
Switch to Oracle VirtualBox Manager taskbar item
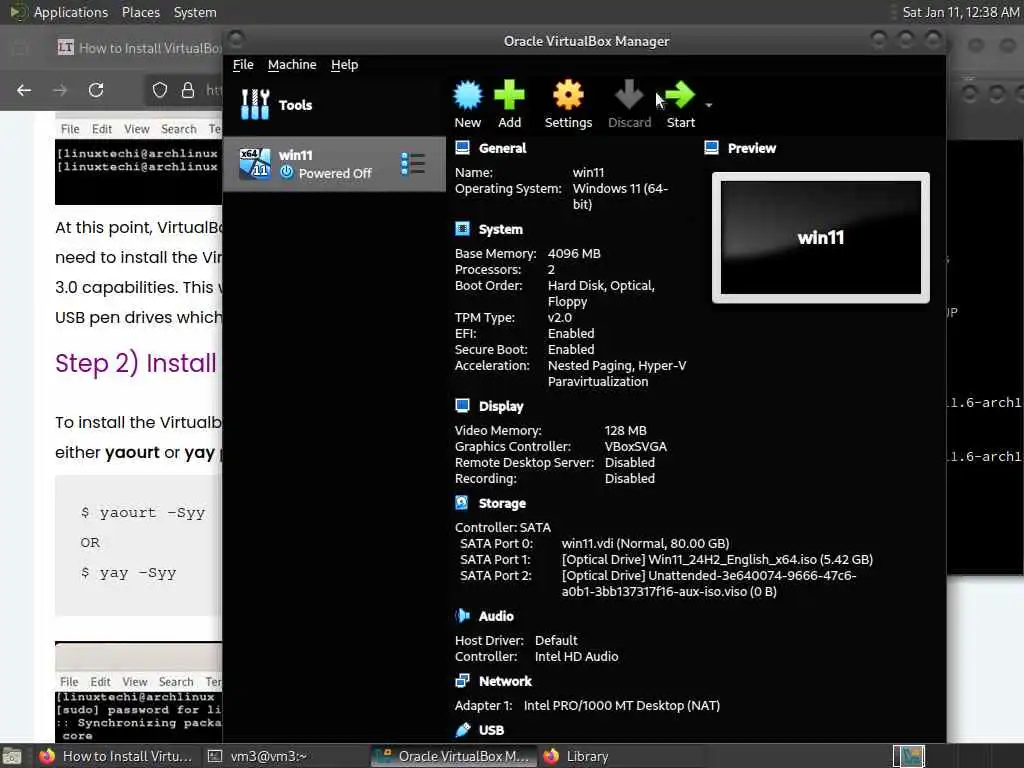pyautogui.click(x=454, y=756)
